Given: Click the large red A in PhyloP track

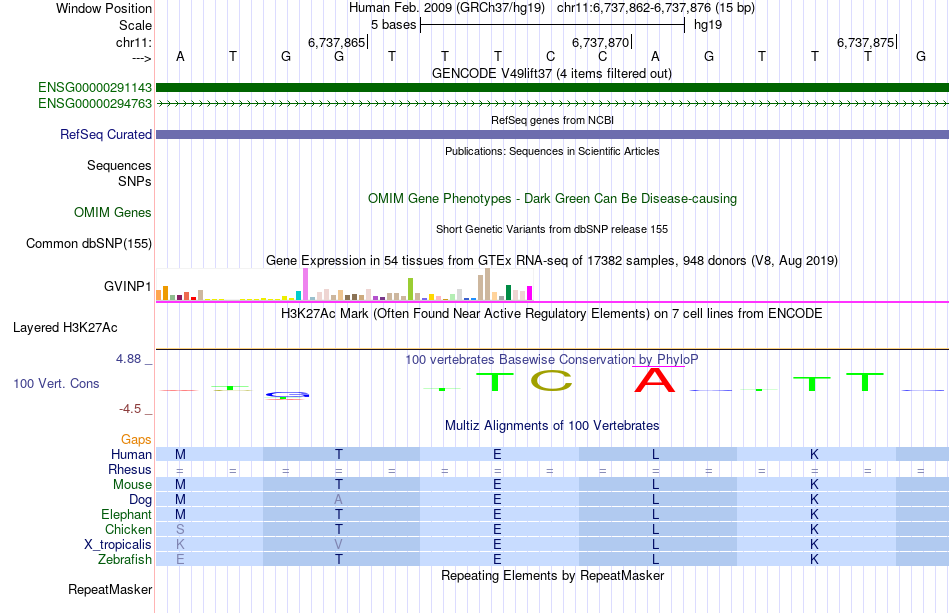Looking at the screenshot, I should pos(654,380).
